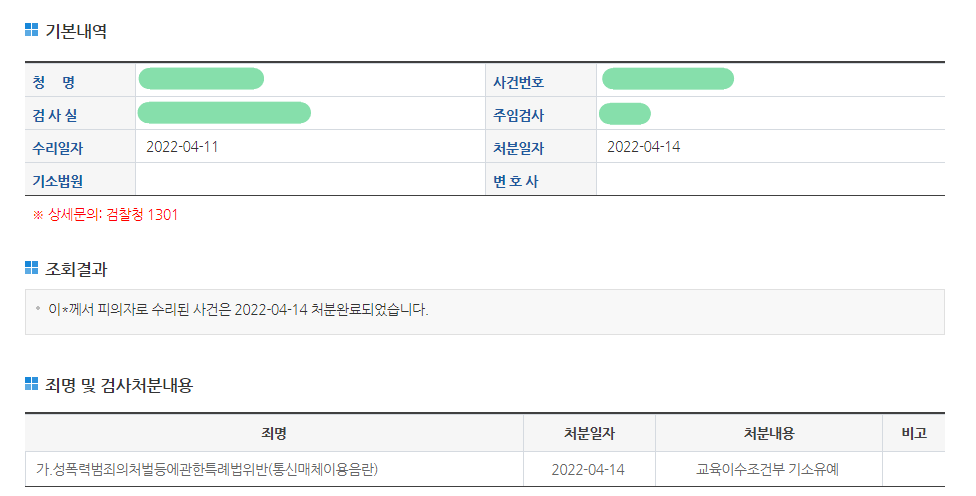Click the 주임검사 field label
Image resolution: width=976 pixels, height=496 pixels.
click(x=518, y=115)
